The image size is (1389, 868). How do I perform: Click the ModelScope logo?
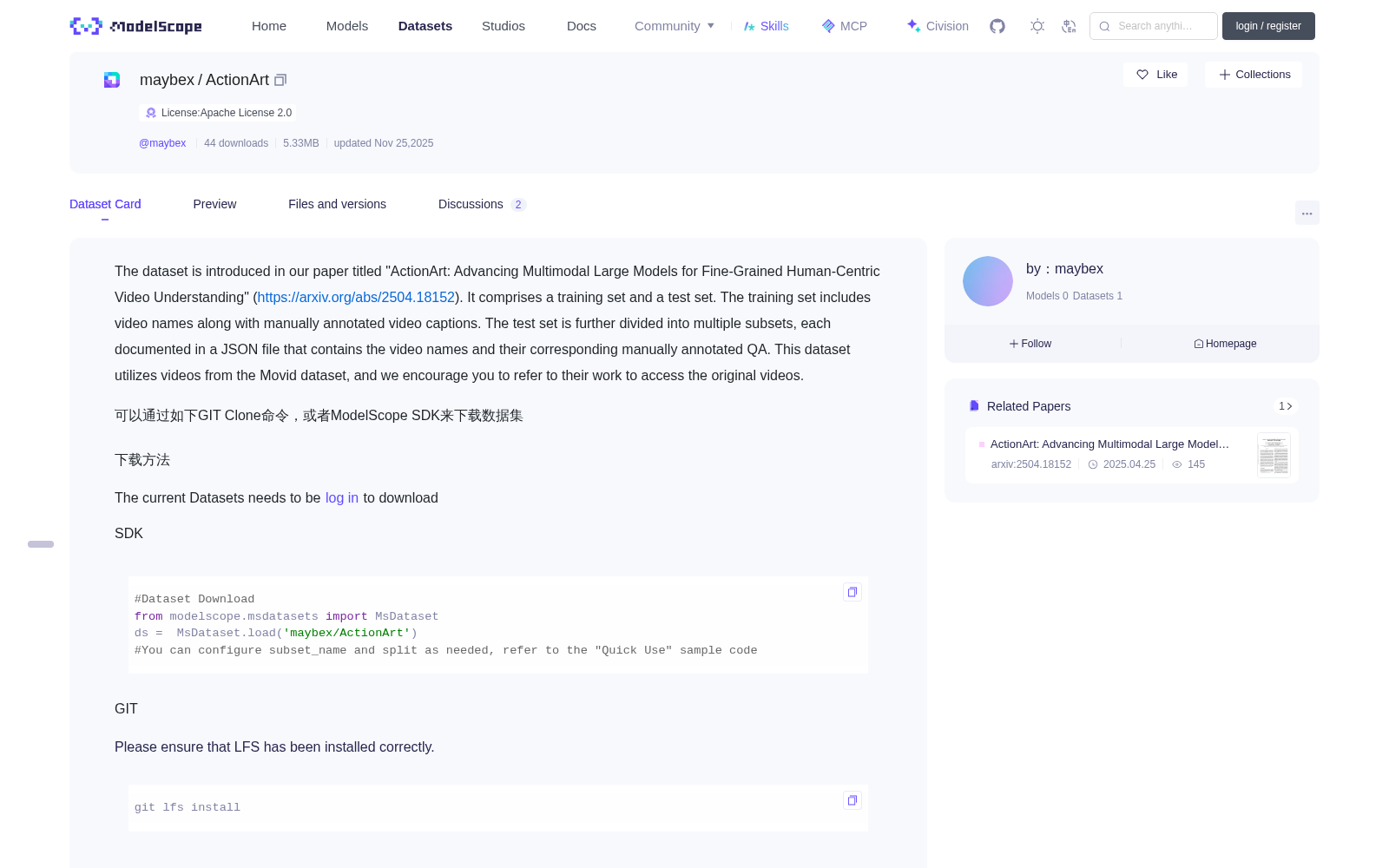click(x=136, y=26)
